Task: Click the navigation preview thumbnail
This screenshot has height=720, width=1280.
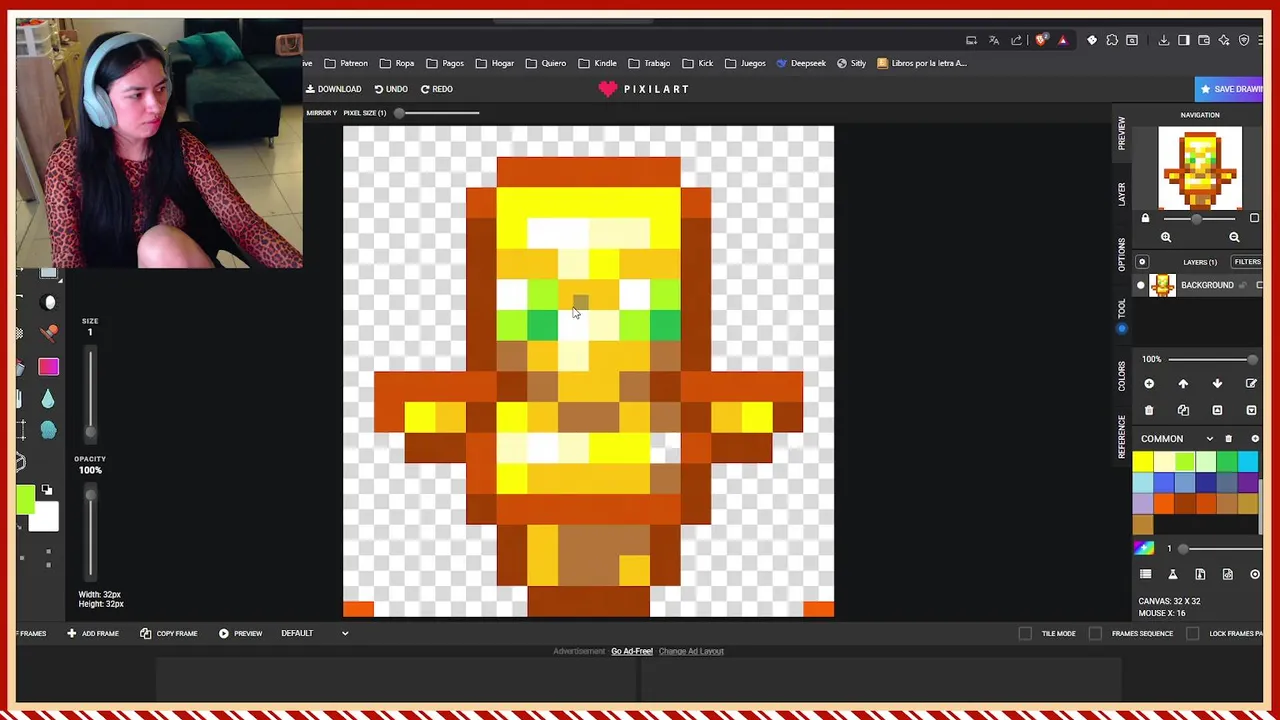Action: [x=1200, y=167]
